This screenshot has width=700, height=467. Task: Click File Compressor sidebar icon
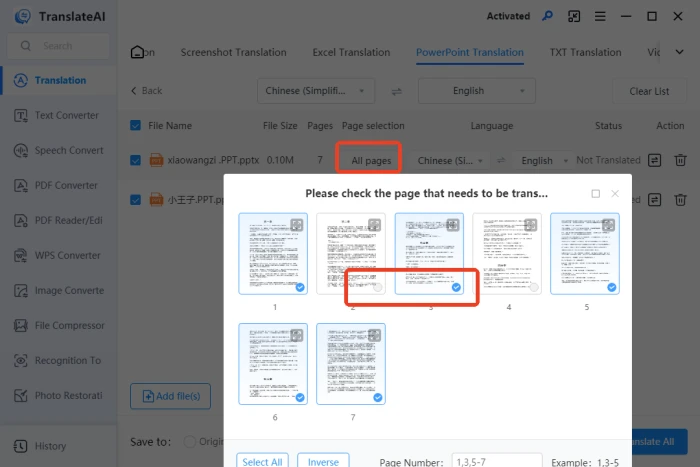pos(21,325)
